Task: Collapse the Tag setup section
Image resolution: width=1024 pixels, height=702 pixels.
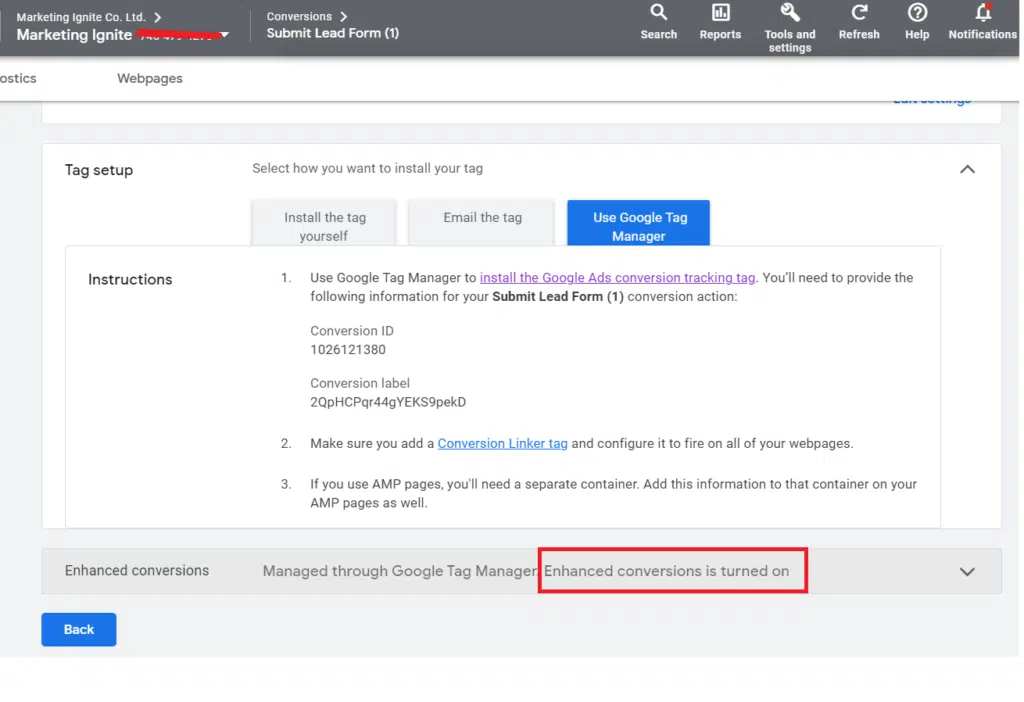Action: [967, 170]
